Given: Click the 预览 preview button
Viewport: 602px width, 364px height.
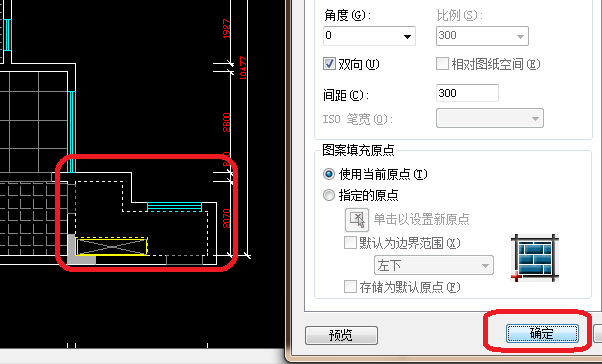Looking at the screenshot, I should [341, 335].
